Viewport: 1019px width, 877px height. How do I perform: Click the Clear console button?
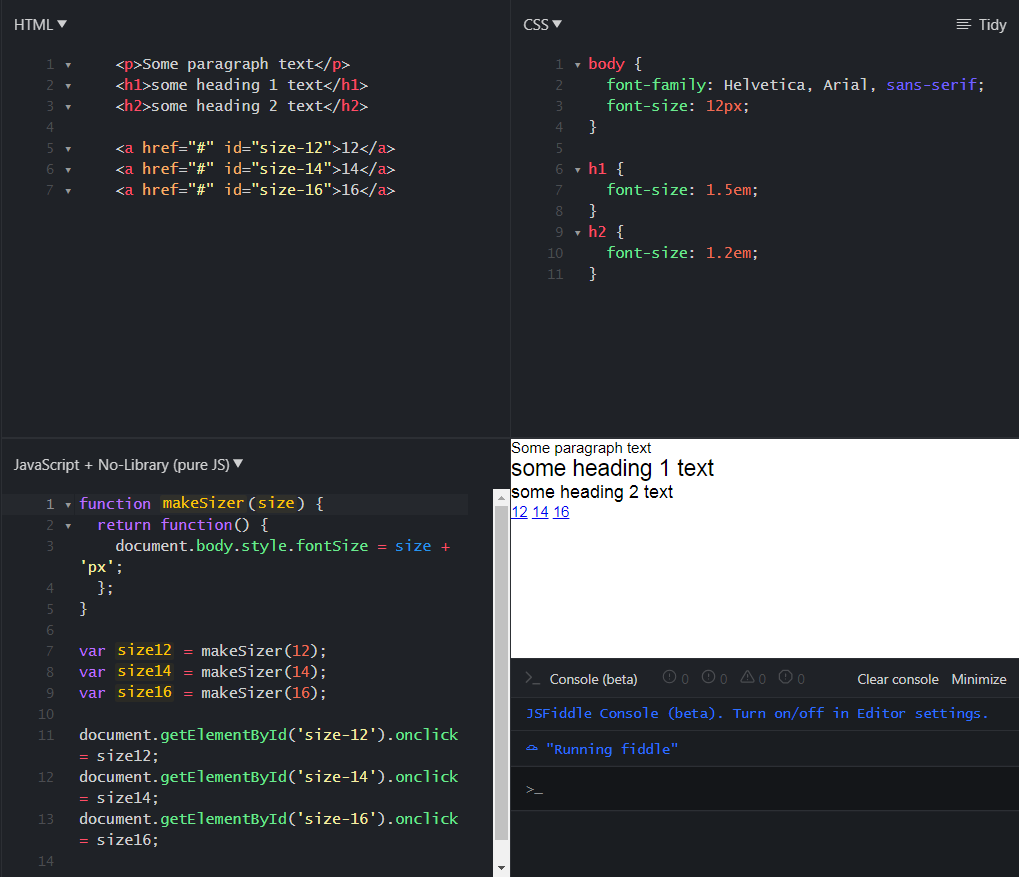point(897,679)
